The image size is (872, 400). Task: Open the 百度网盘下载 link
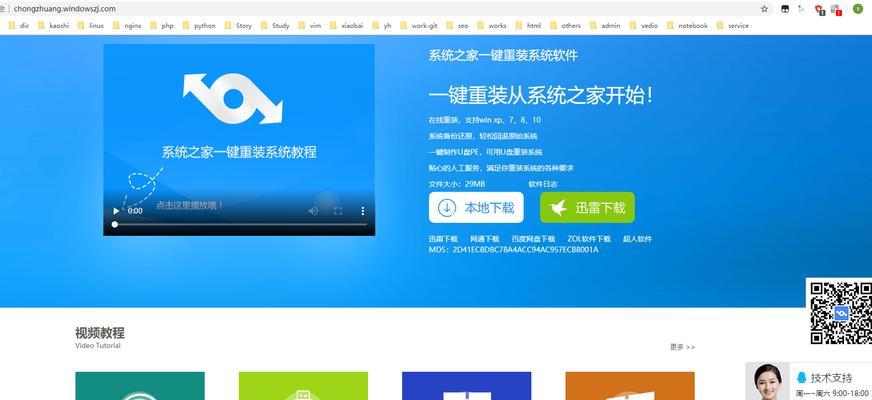533,239
